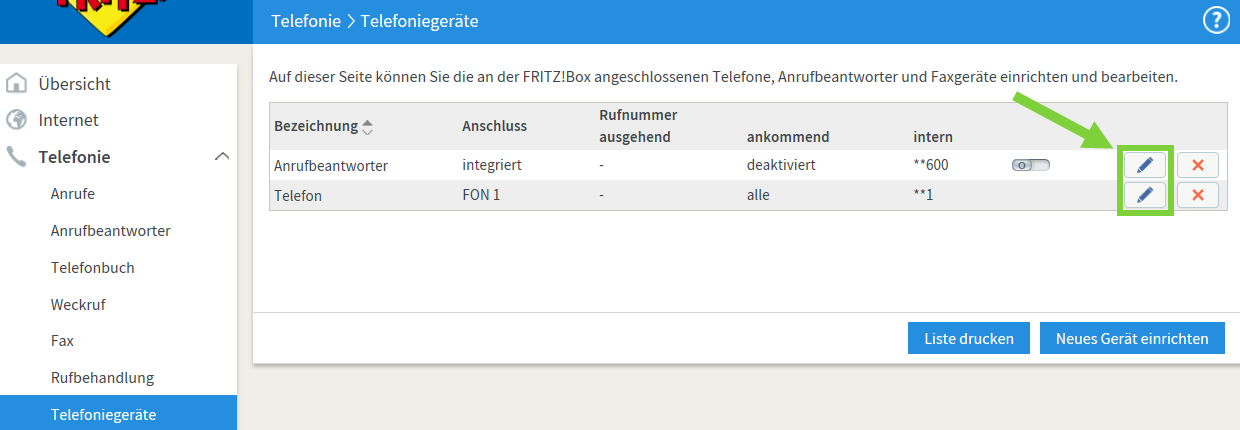The height and width of the screenshot is (430, 1240).
Task: Click the **1 internal number
Action: click(923, 195)
